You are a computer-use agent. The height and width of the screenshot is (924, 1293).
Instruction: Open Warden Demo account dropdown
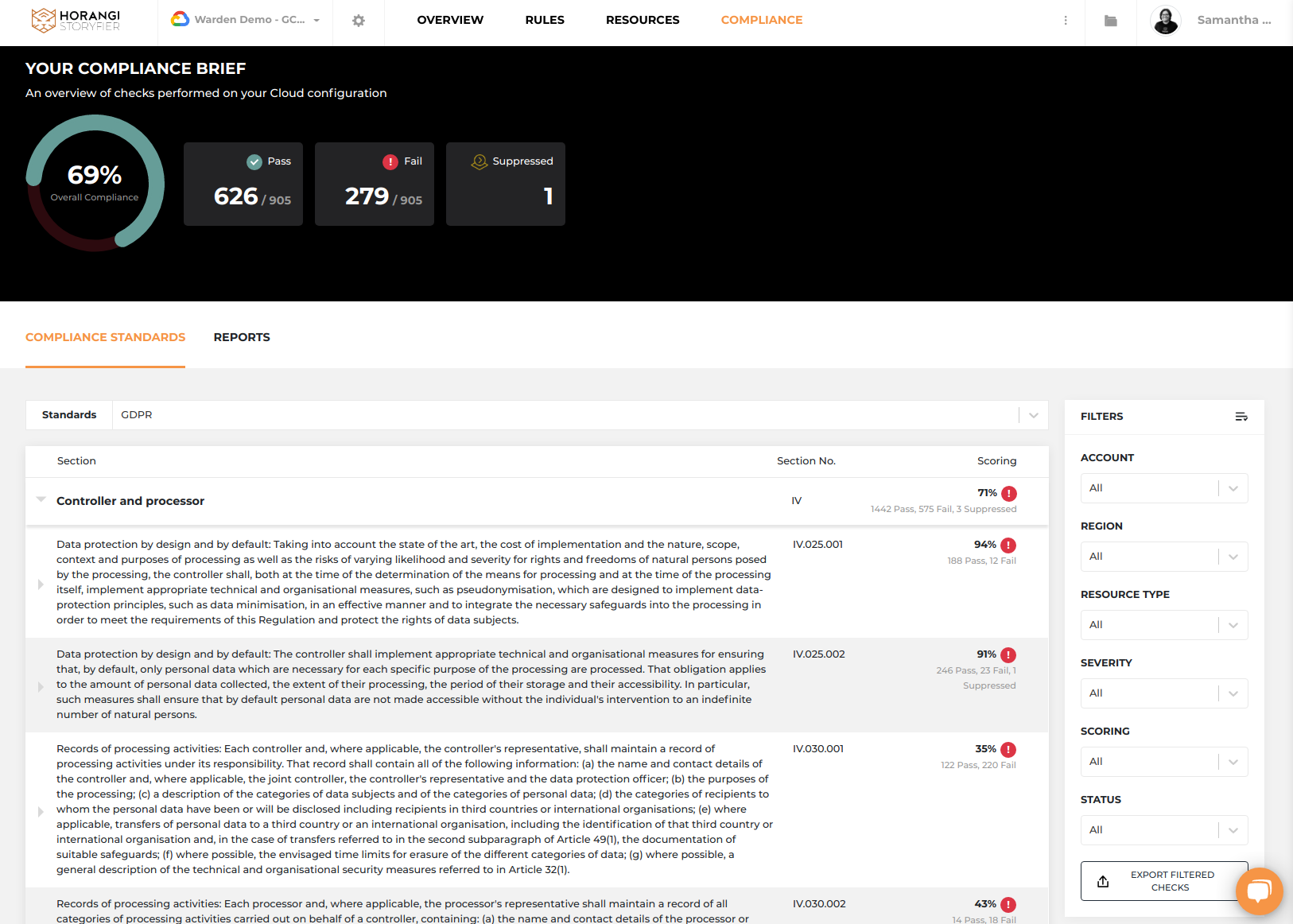[x=246, y=20]
